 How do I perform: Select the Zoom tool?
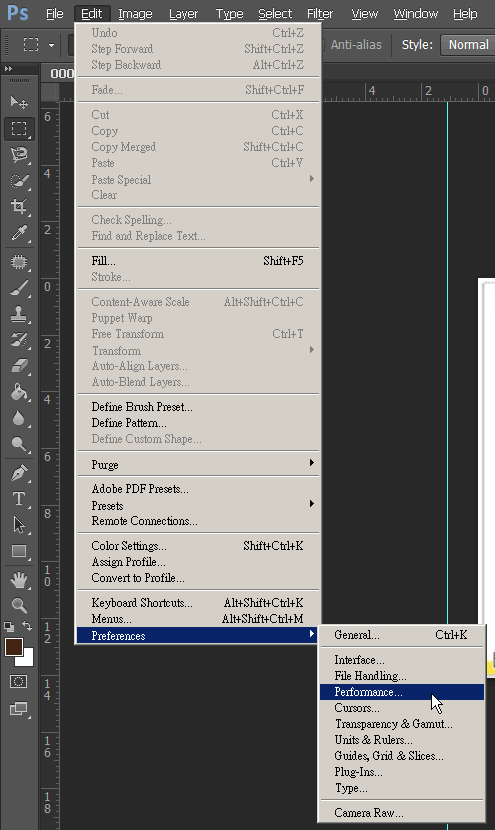19,605
